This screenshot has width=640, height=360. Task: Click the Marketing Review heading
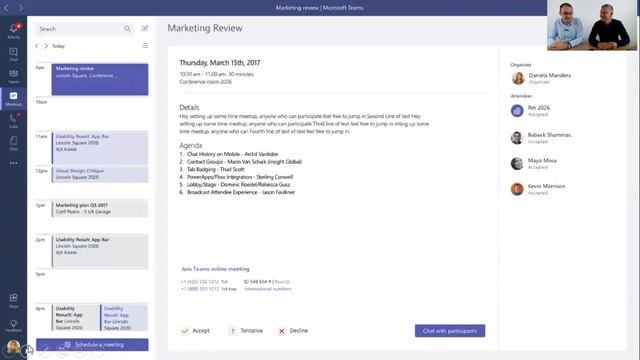coord(205,28)
